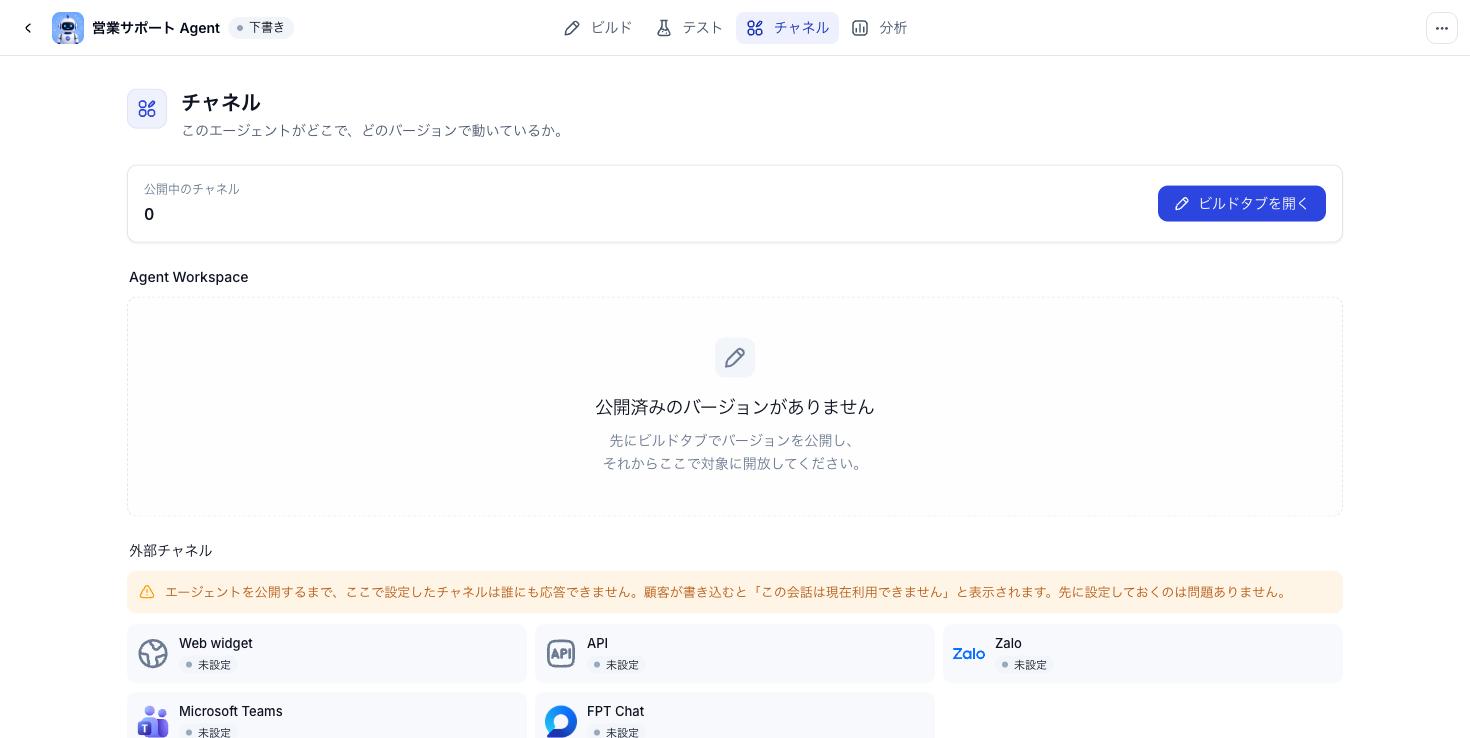Open the FPT Chat channel card

pos(735,716)
